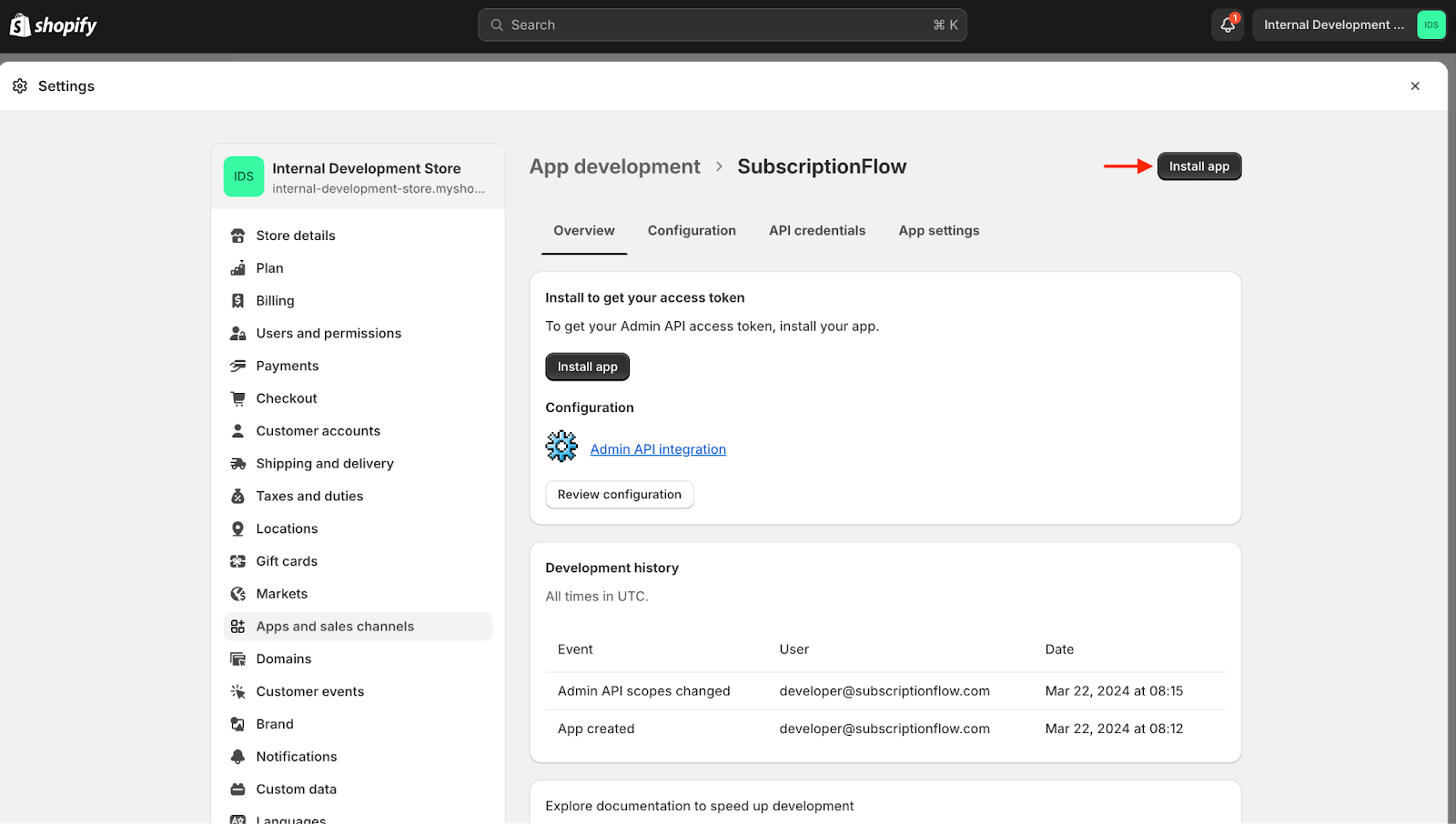This screenshot has height=824, width=1456.
Task: Click the Shipping and delivery truck icon
Action: [x=238, y=464]
